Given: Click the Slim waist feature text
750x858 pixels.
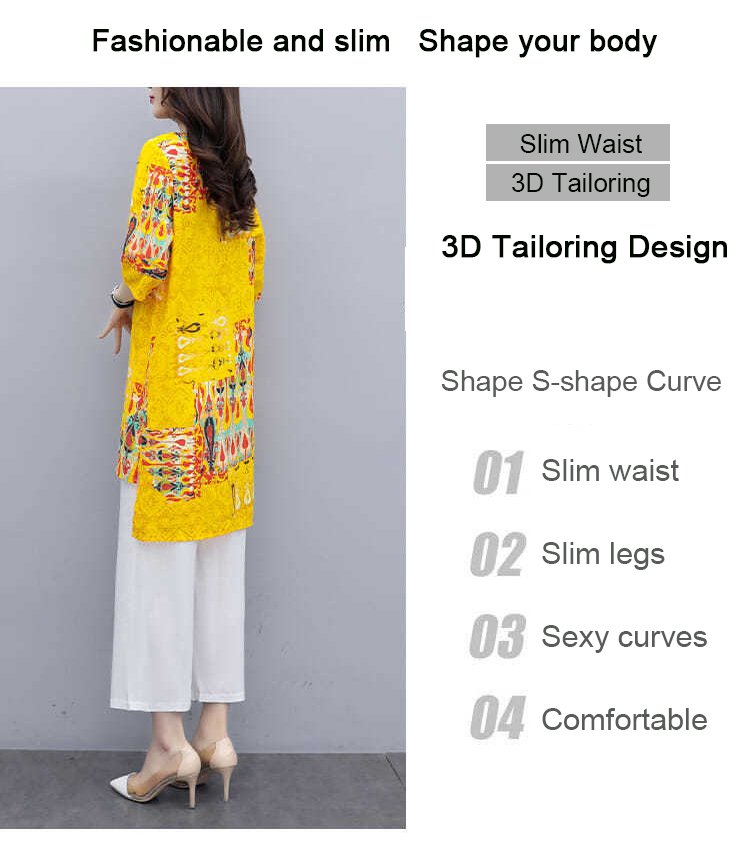Looking at the screenshot, I should (610, 470).
